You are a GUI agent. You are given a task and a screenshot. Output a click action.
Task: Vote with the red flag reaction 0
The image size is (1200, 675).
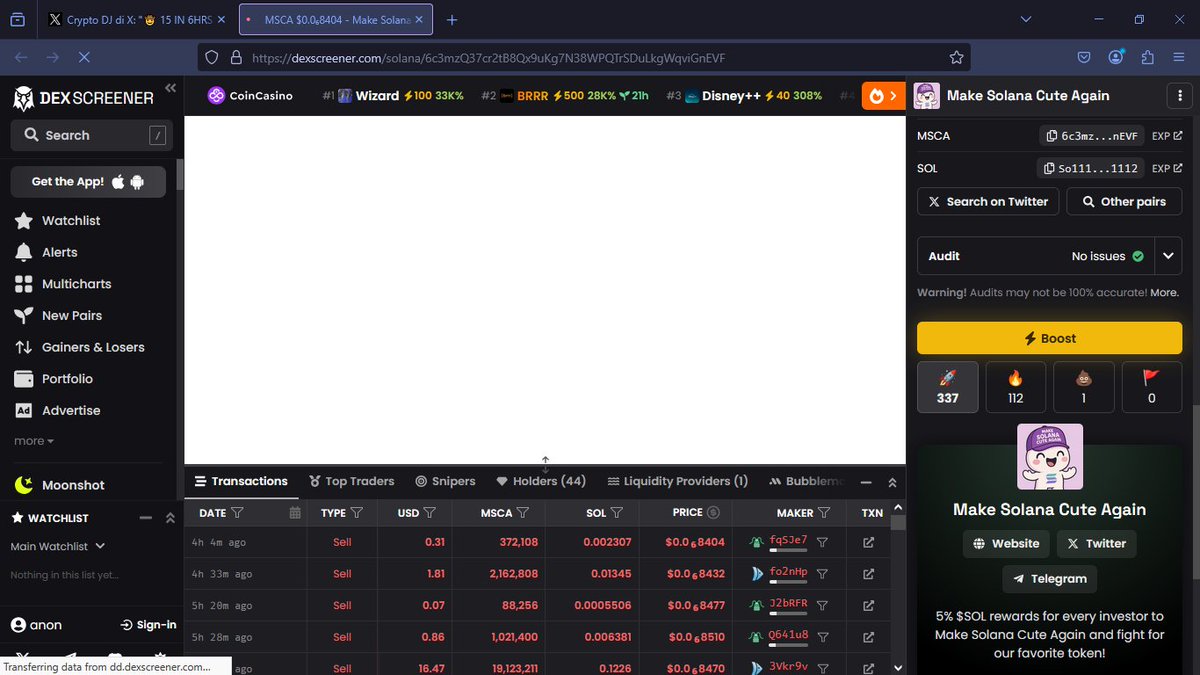1151,387
